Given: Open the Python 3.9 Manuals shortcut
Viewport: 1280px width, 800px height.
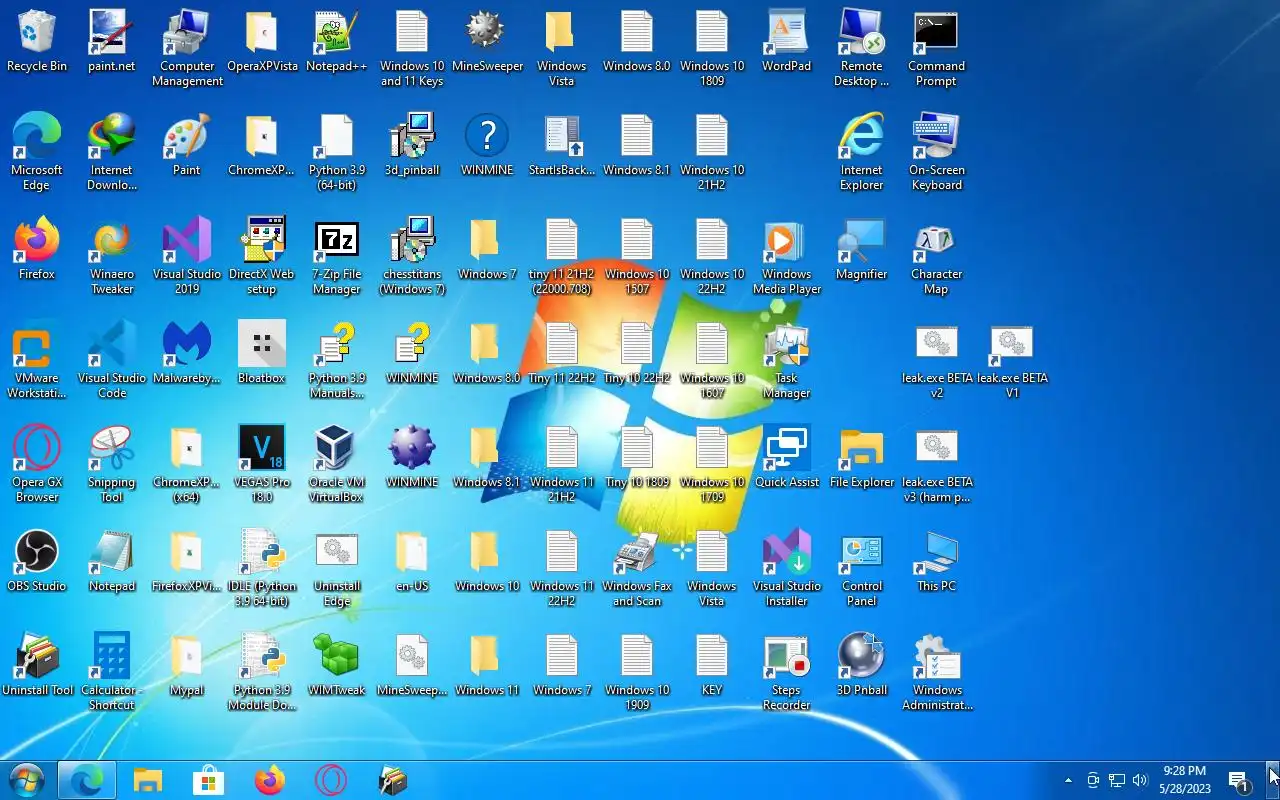Looking at the screenshot, I should pyautogui.click(x=337, y=361).
